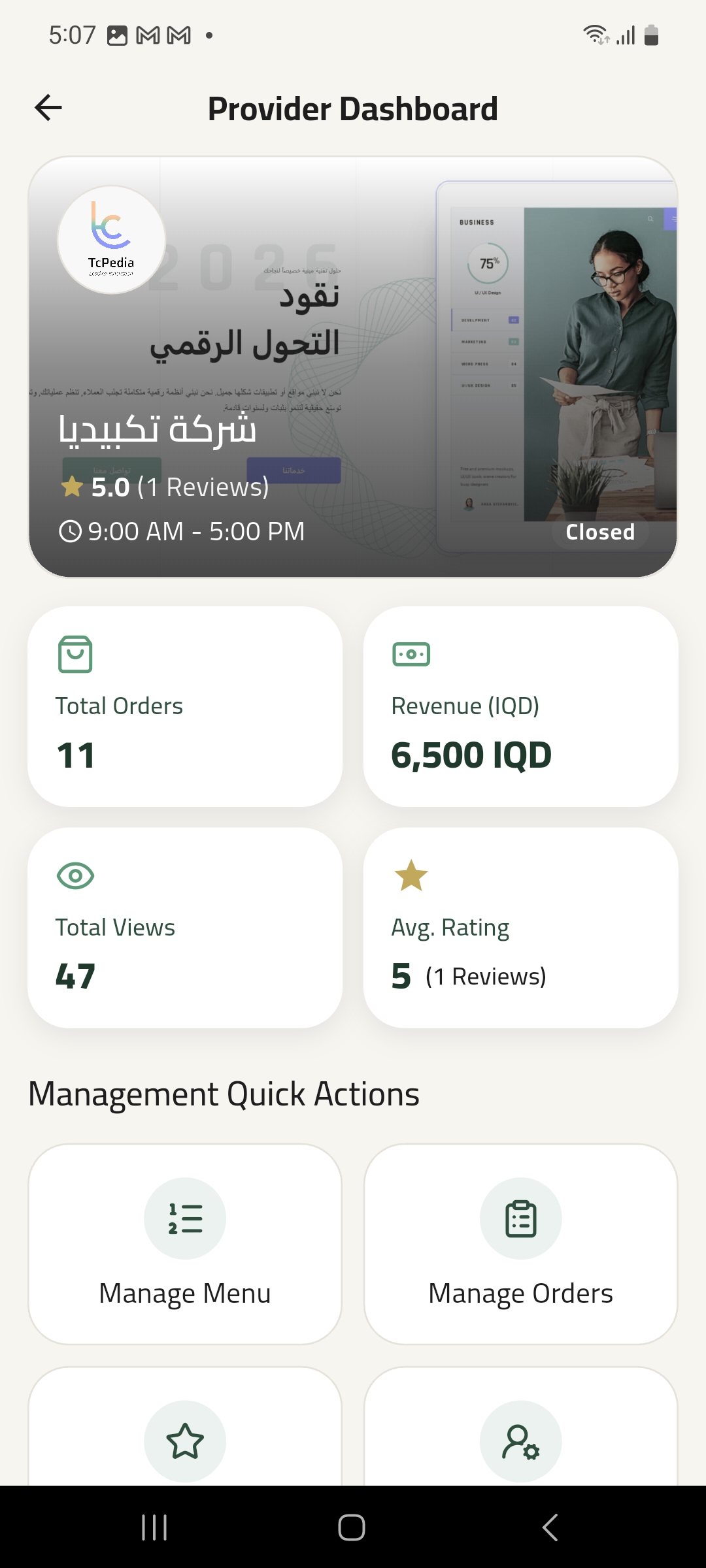Open Manage Menu quick action
This screenshot has width=706, height=1568.
click(x=185, y=1244)
